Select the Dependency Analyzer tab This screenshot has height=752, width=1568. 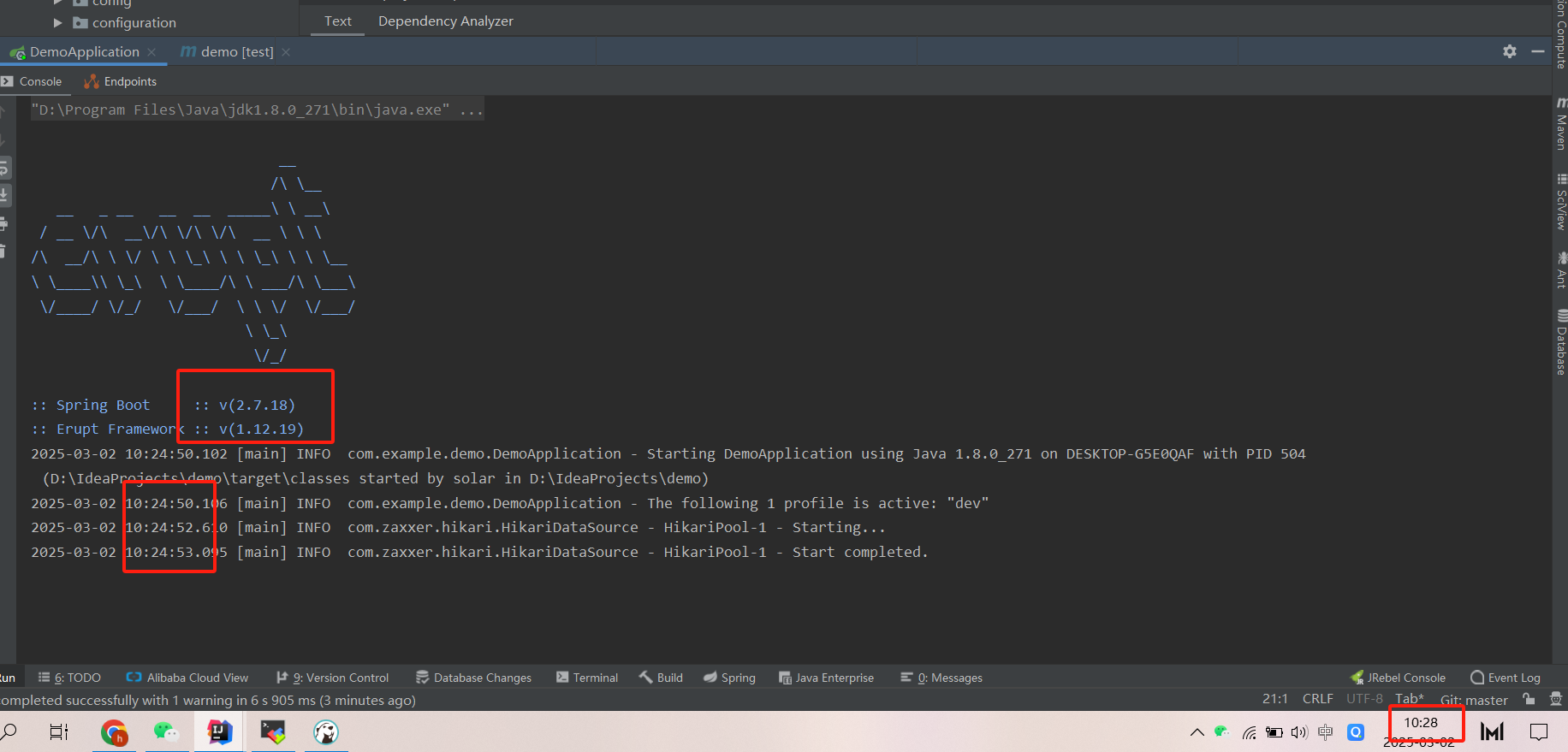coord(446,21)
